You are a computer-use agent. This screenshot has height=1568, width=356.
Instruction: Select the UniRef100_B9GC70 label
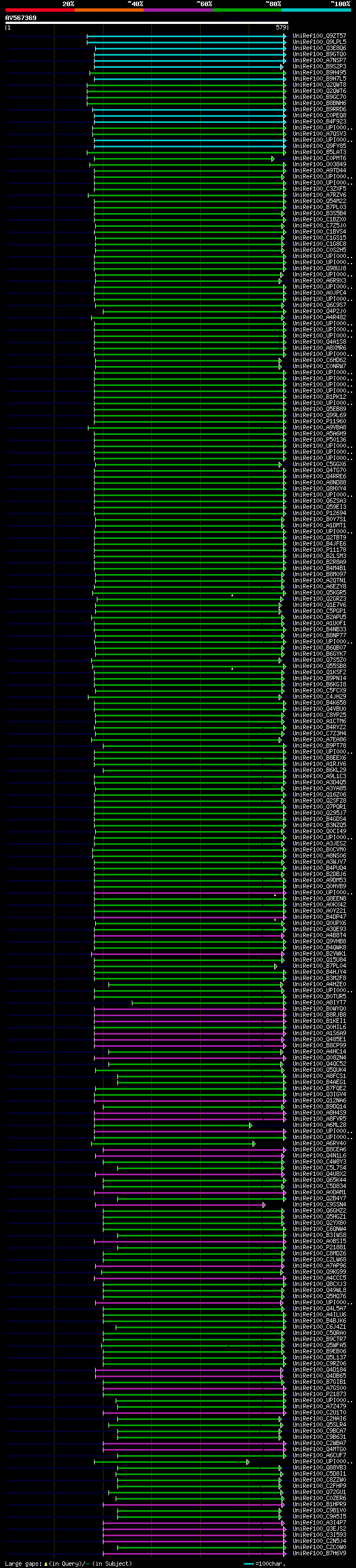tap(319, 97)
